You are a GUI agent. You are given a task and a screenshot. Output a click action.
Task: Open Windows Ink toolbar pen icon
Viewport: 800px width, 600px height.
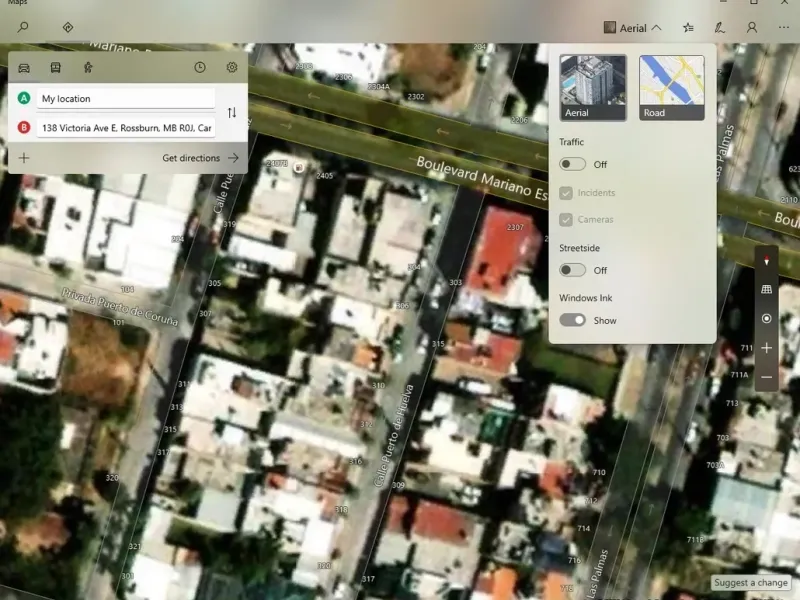(x=719, y=28)
